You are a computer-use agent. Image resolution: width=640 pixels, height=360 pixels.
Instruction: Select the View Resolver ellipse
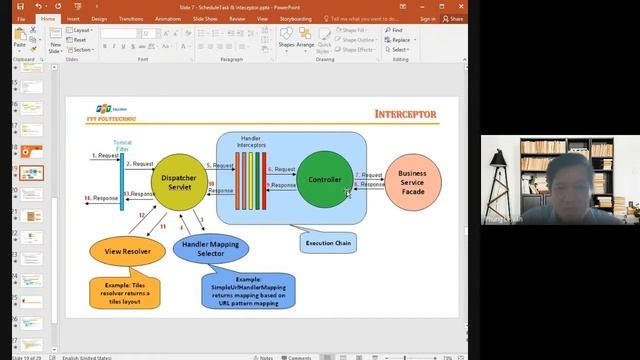coord(127,251)
